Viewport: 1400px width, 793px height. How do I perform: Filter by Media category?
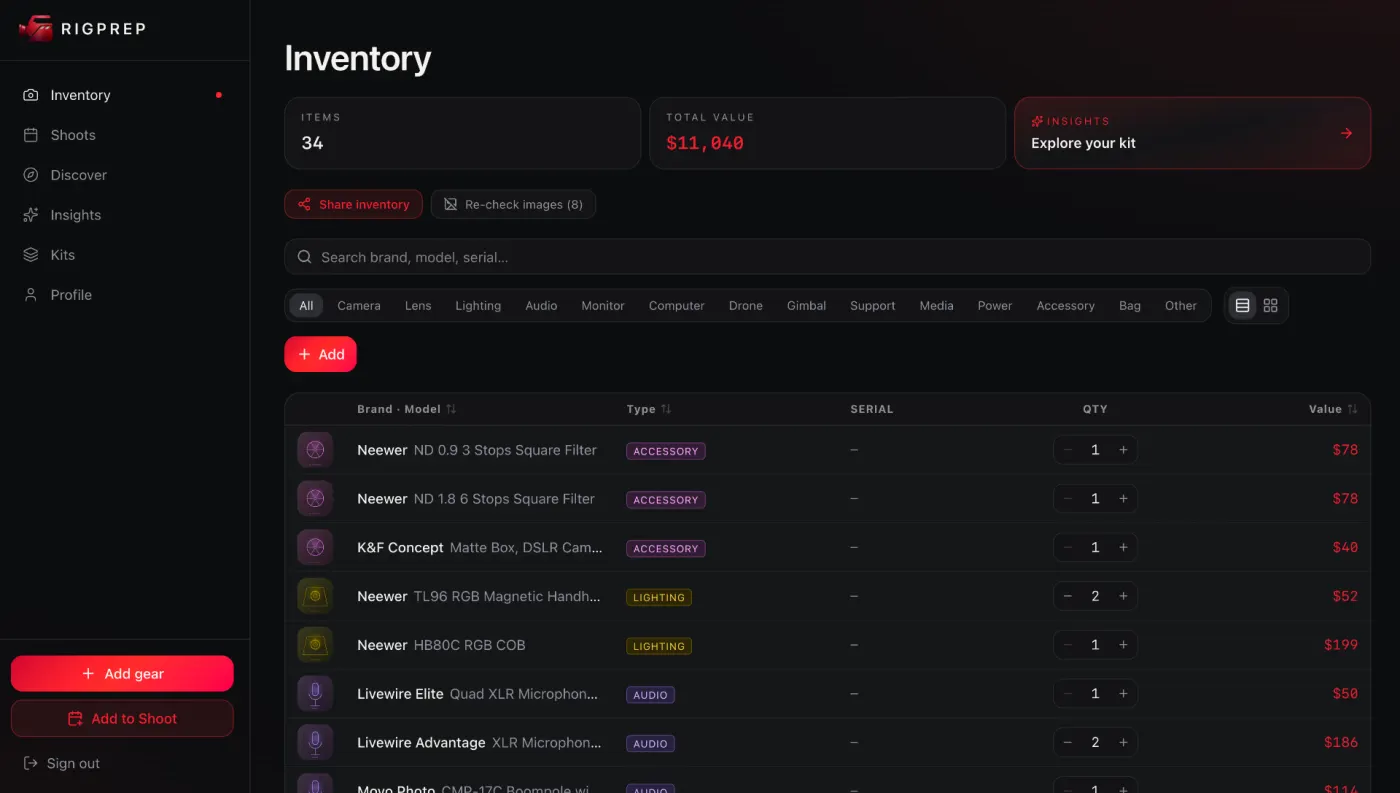click(936, 306)
